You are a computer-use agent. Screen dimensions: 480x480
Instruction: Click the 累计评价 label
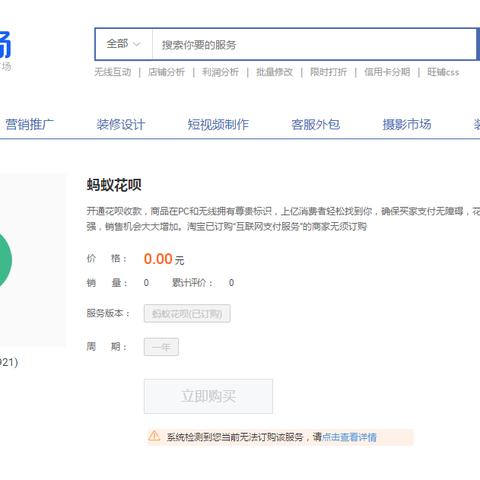[x=192, y=283]
